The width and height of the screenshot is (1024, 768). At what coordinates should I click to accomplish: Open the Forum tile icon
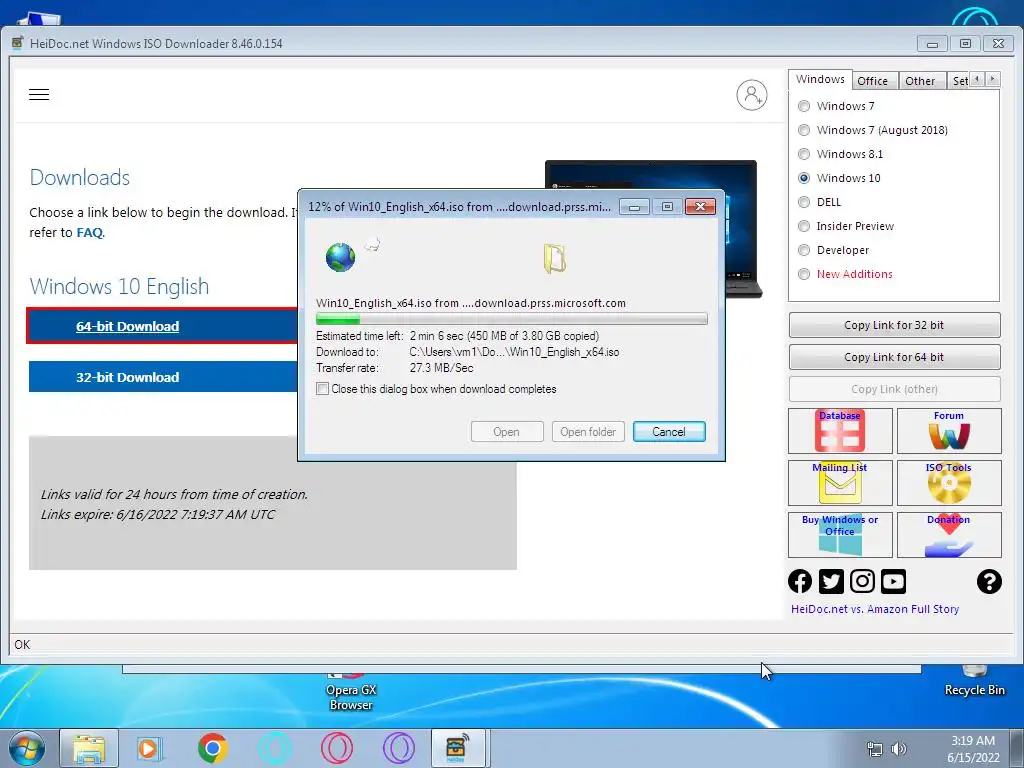pyautogui.click(x=949, y=431)
